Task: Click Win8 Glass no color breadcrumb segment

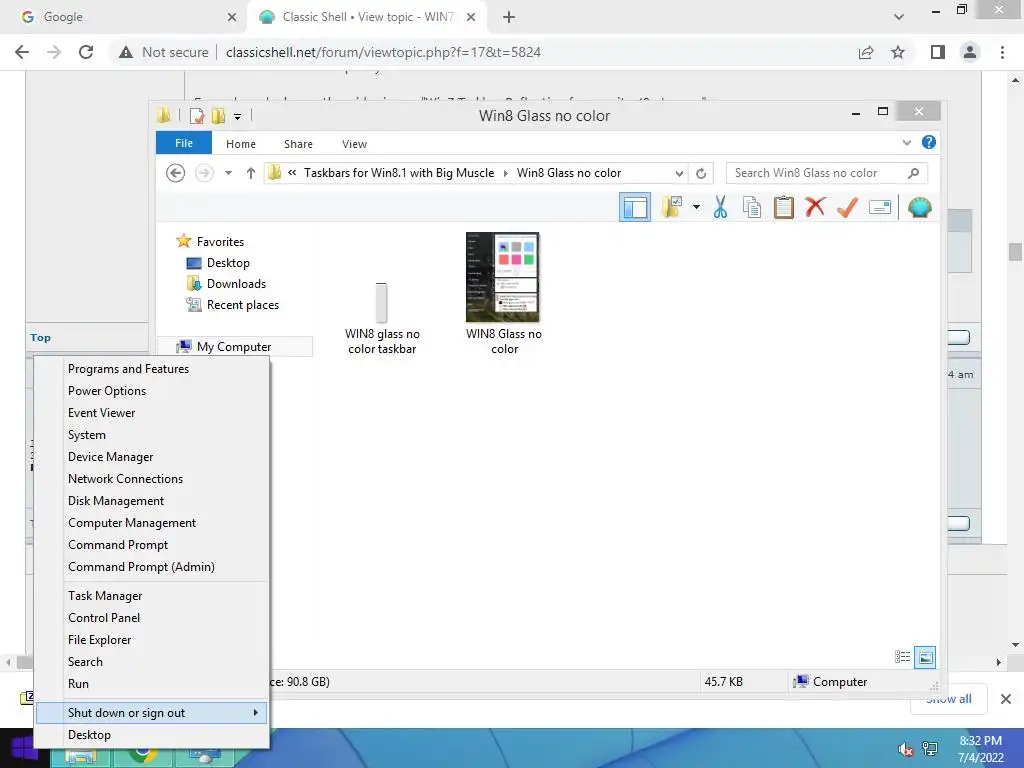Action: 569,173
